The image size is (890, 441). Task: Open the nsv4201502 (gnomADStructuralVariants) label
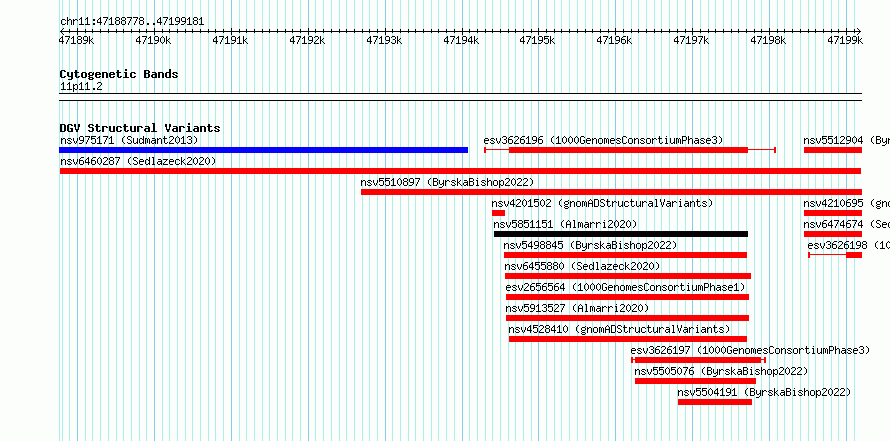(602, 203)
